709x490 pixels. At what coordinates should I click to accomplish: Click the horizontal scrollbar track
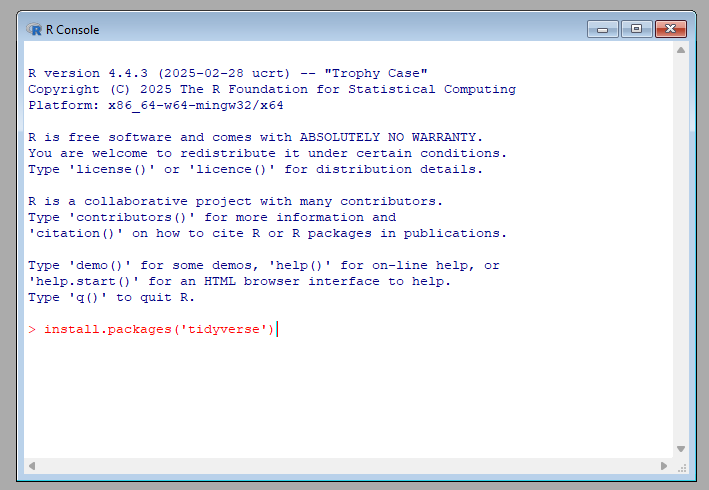click(x=350, y=466)
